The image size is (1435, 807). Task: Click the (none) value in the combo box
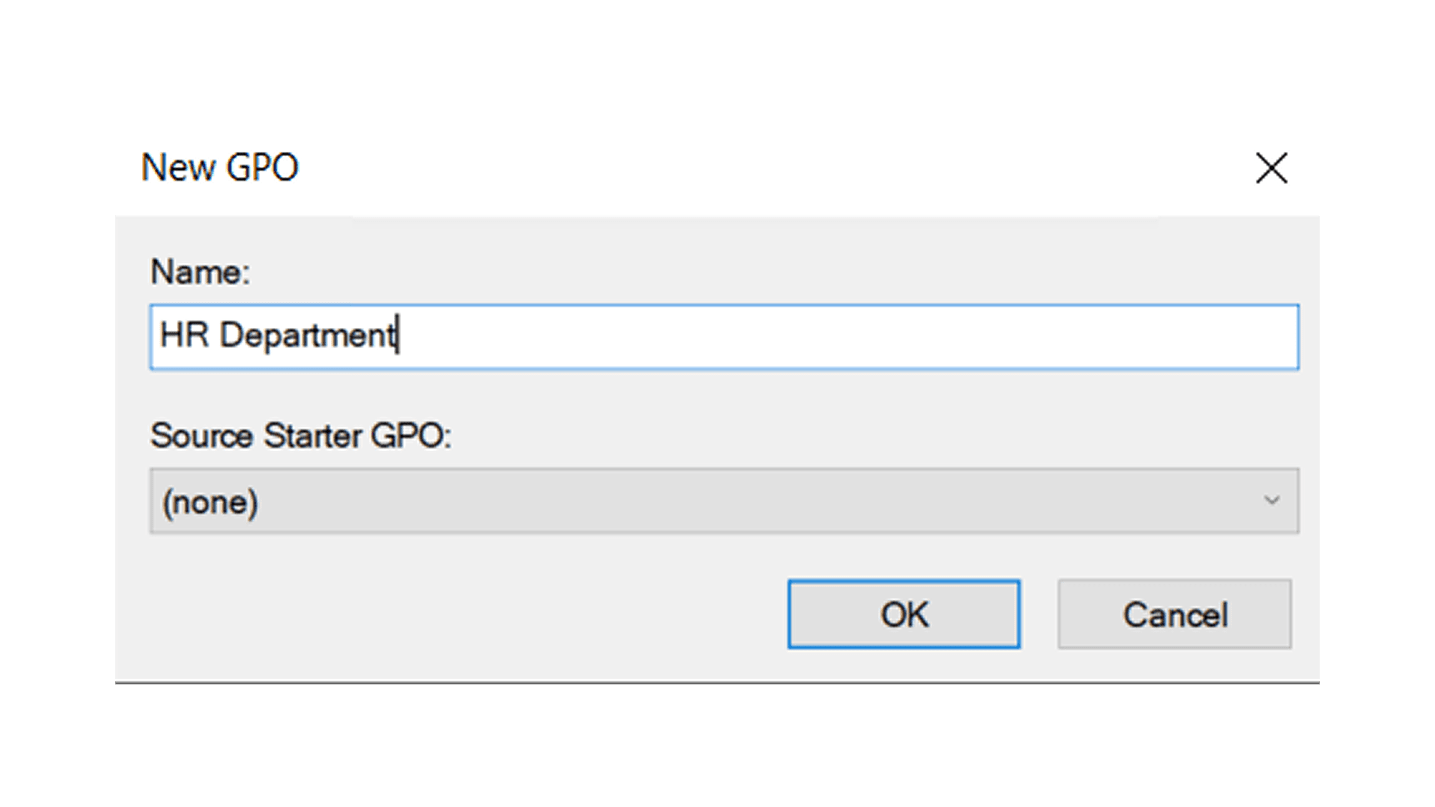(x=210, y=501)
